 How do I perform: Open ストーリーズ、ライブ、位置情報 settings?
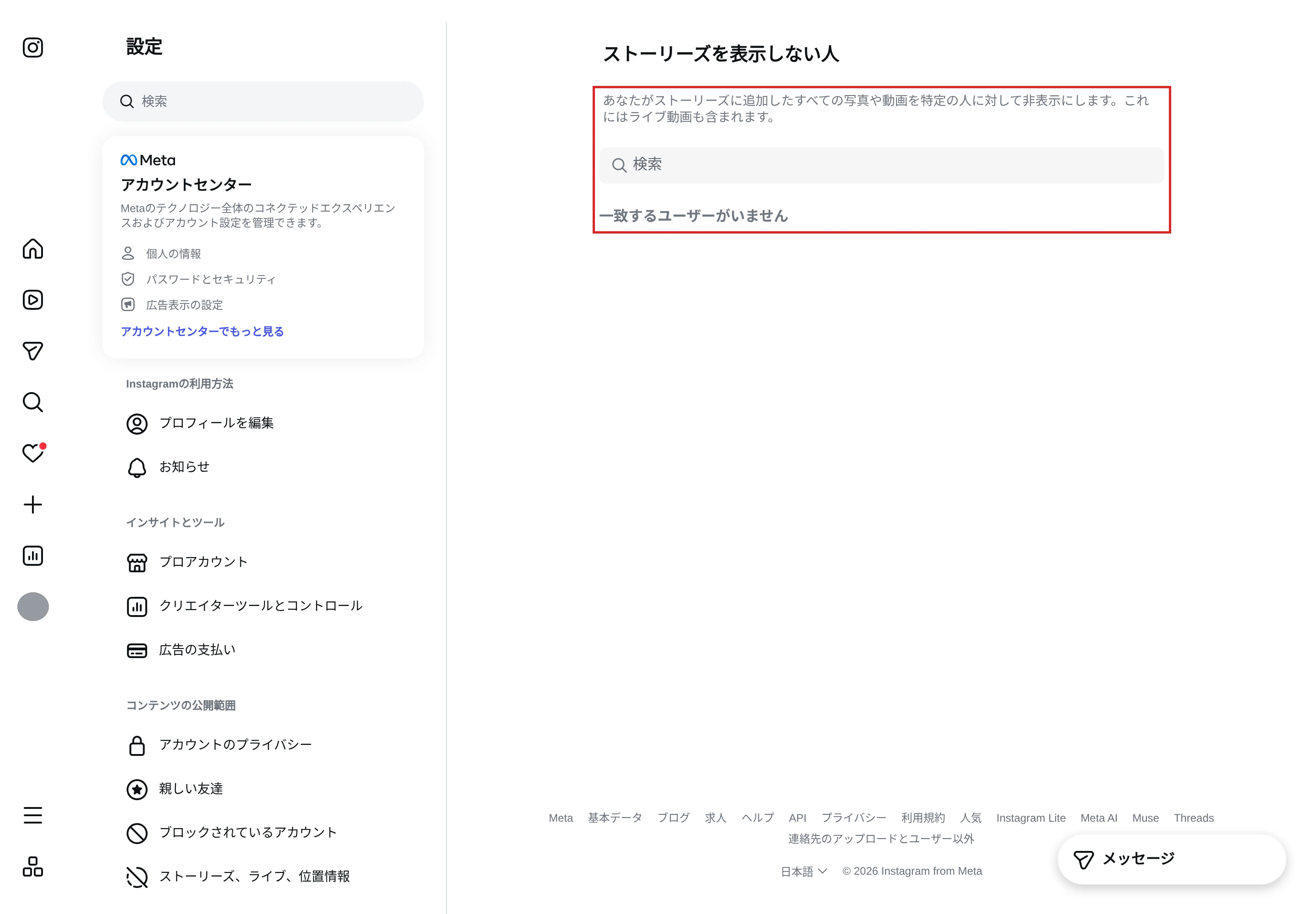click(x=263, y=877)
